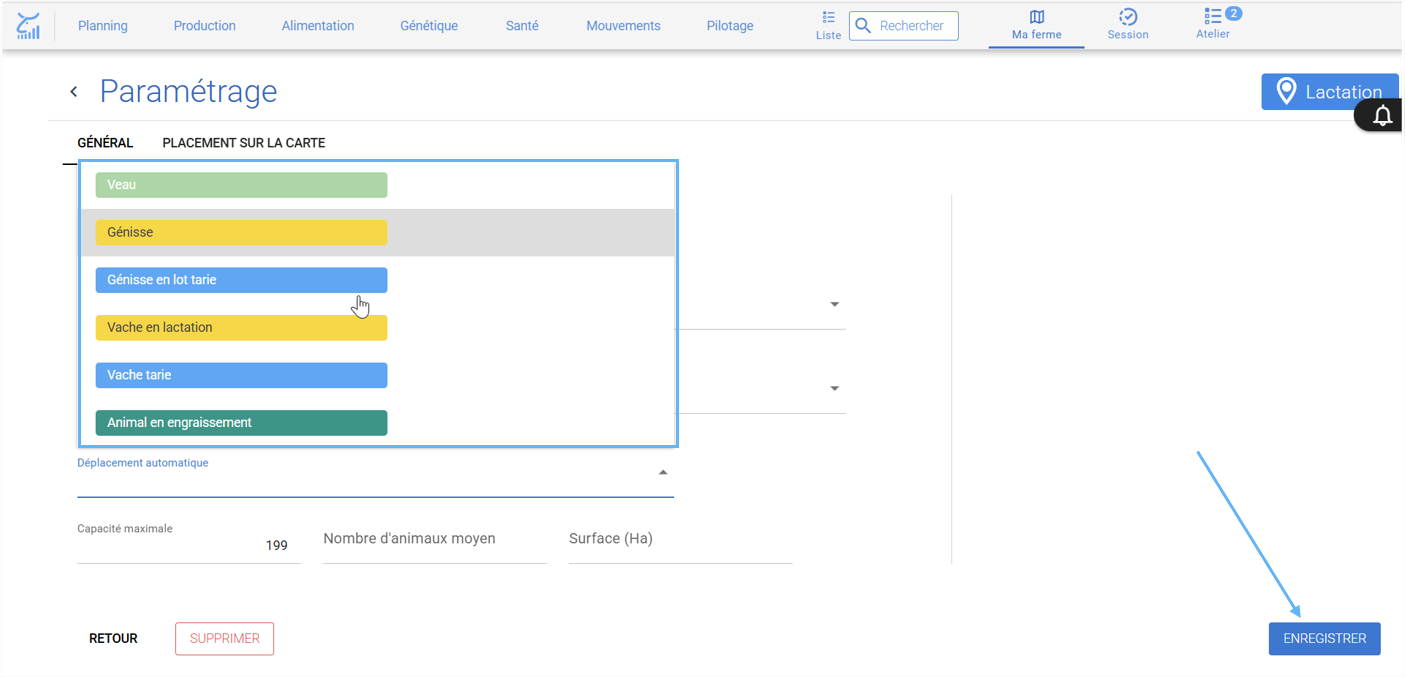The width and height of the screenshot is (1405, 677).
Task: Focus the Nombre d'animaux moyen field
Action: 435,539
